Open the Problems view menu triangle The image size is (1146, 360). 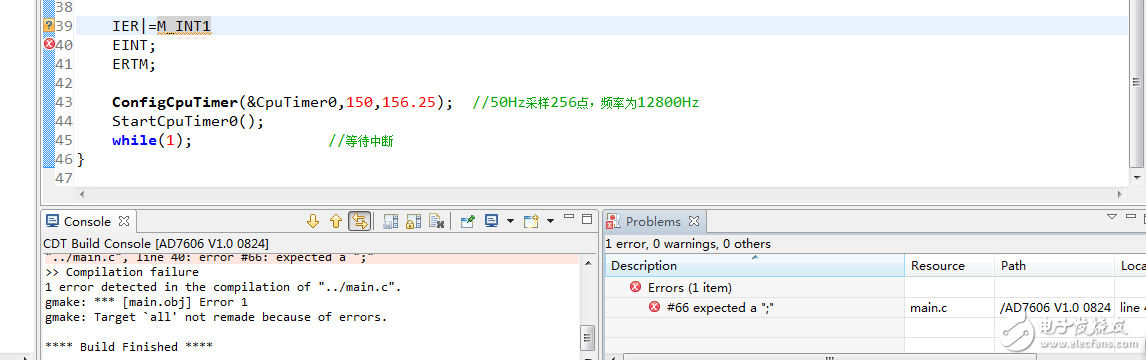pyautogui.click(x=1112, y=217)
